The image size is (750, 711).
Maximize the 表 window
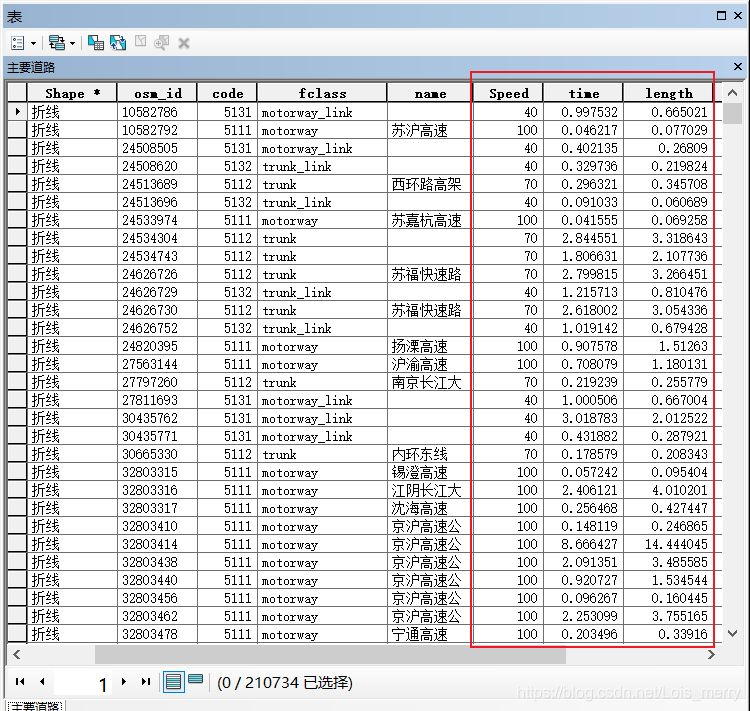[721, 16]
